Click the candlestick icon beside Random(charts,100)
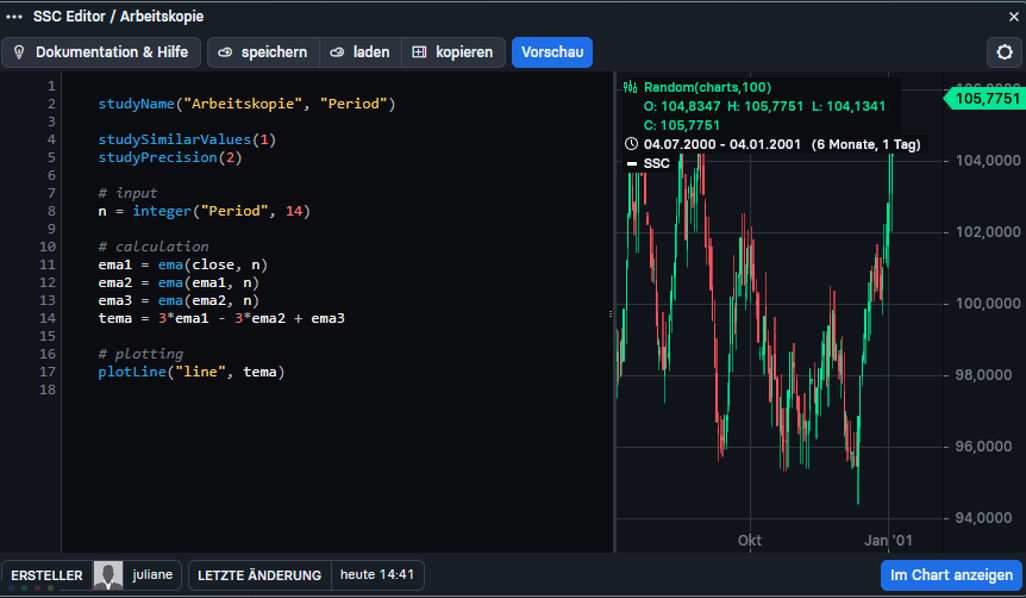 (x=630, y=87)
